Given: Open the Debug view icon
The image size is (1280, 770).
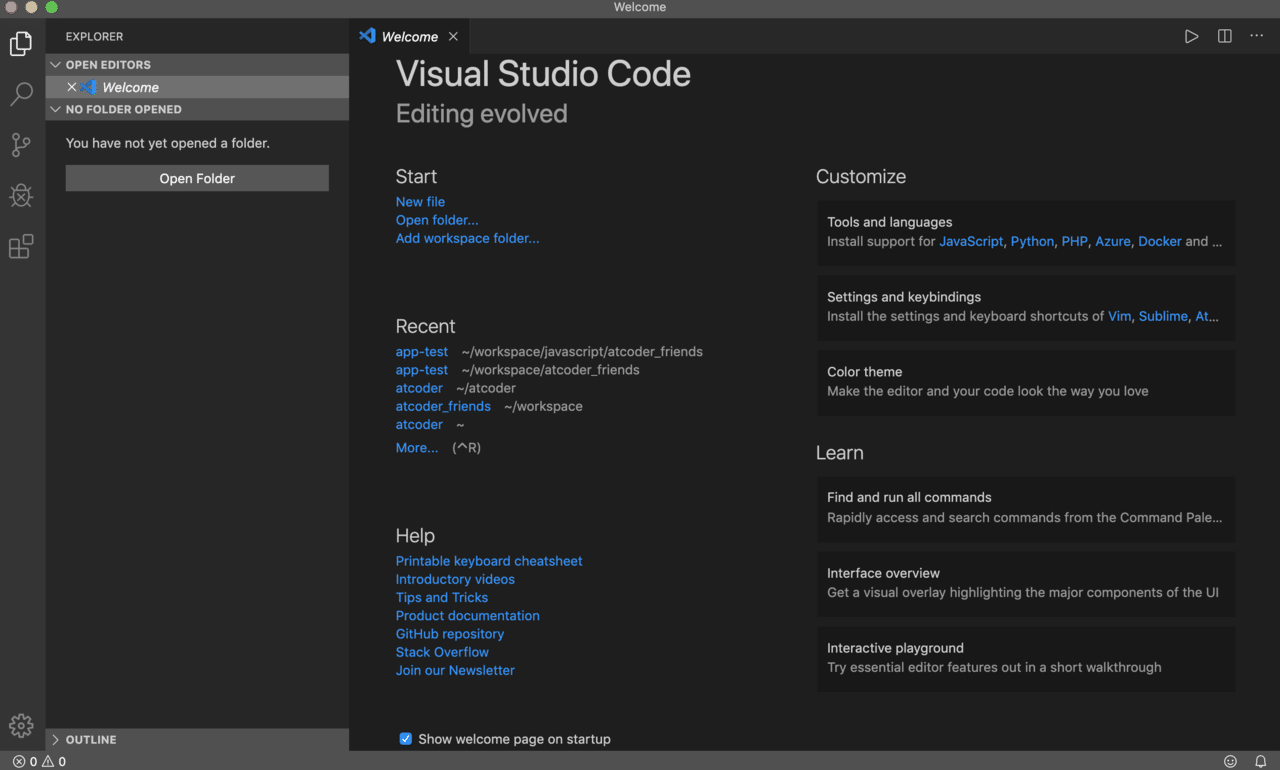Looking at the screenshot, I should [x=21, y=196].
